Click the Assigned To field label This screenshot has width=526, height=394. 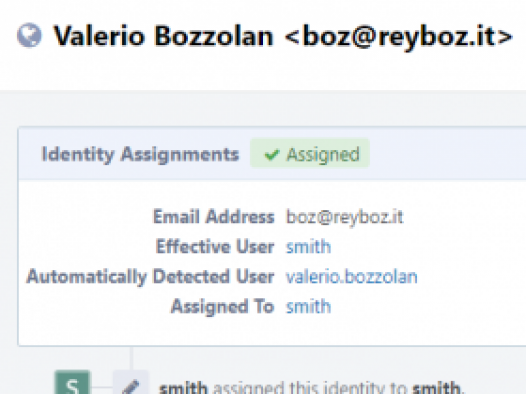click(x=222, y=306)
